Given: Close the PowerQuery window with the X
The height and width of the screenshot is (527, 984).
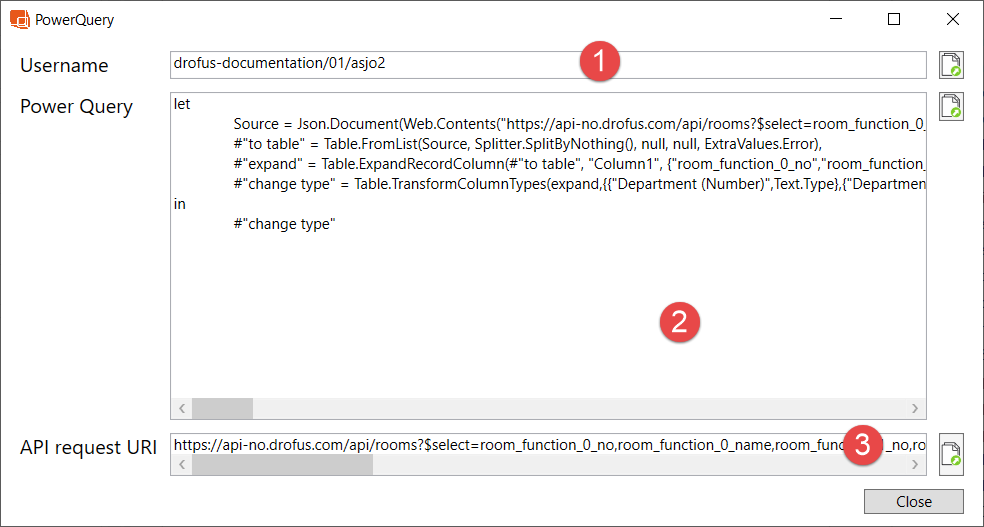Looking at the screenshot, I should [x=953, y=19].
